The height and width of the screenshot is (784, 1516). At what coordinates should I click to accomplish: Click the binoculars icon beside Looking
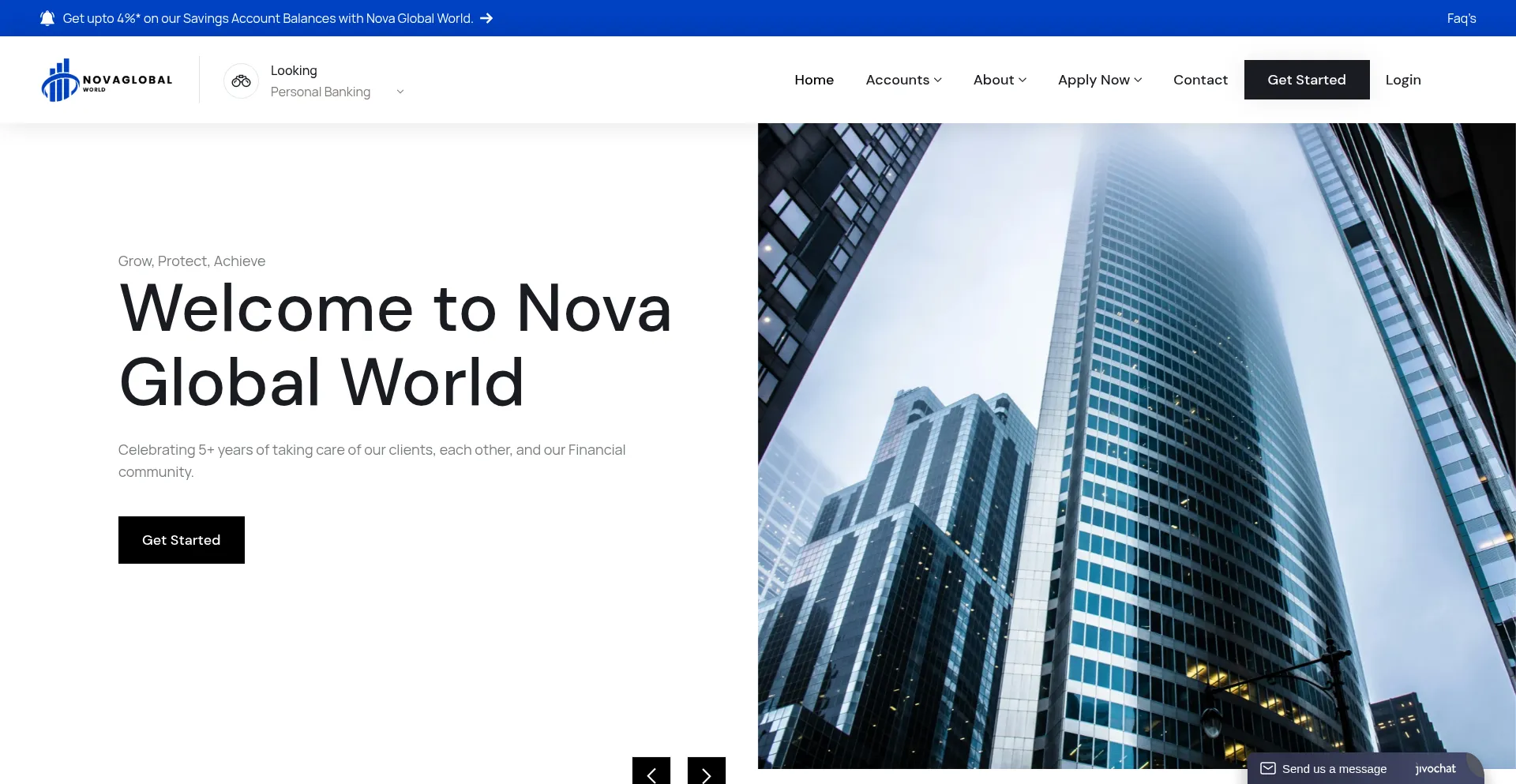pos(241,81)
